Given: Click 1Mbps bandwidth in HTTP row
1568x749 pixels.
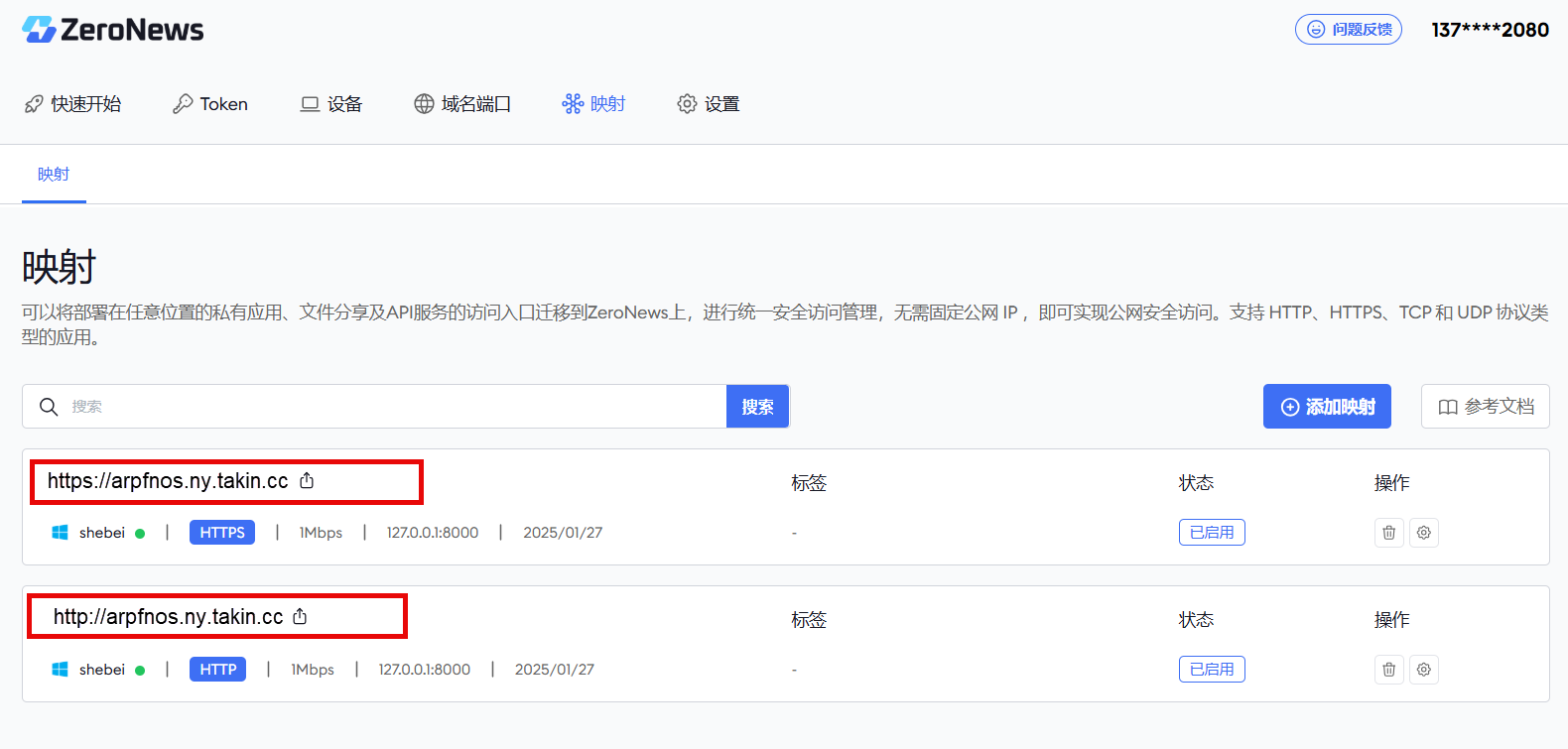Looking at the screenshot, I should click(313, 670).
